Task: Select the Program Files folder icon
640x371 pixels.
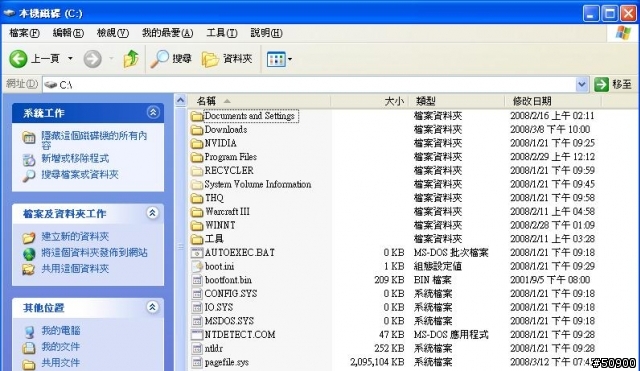Action: click(197, 157)
